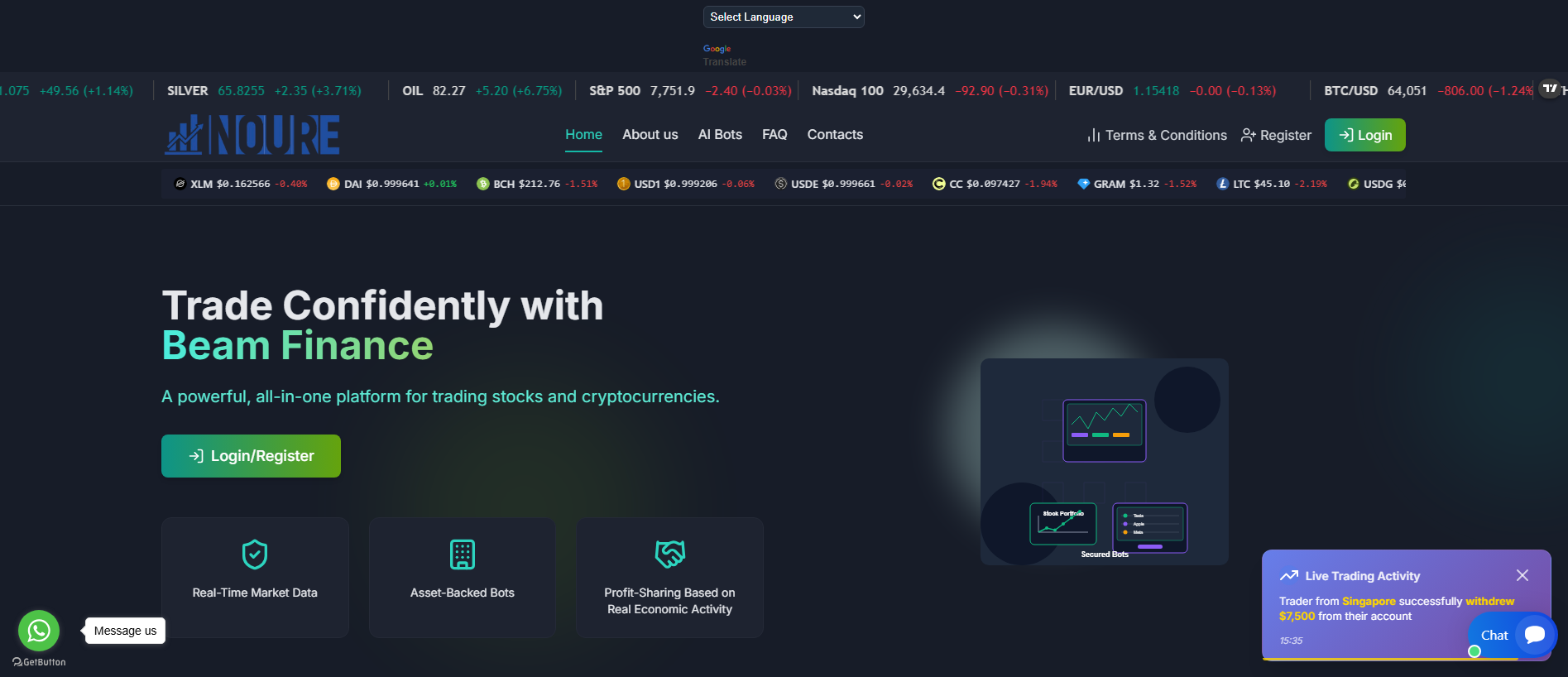
Task: Click the Profit-Sharing Based on Real Economic Activity text
Action: [x=670, y=601]
